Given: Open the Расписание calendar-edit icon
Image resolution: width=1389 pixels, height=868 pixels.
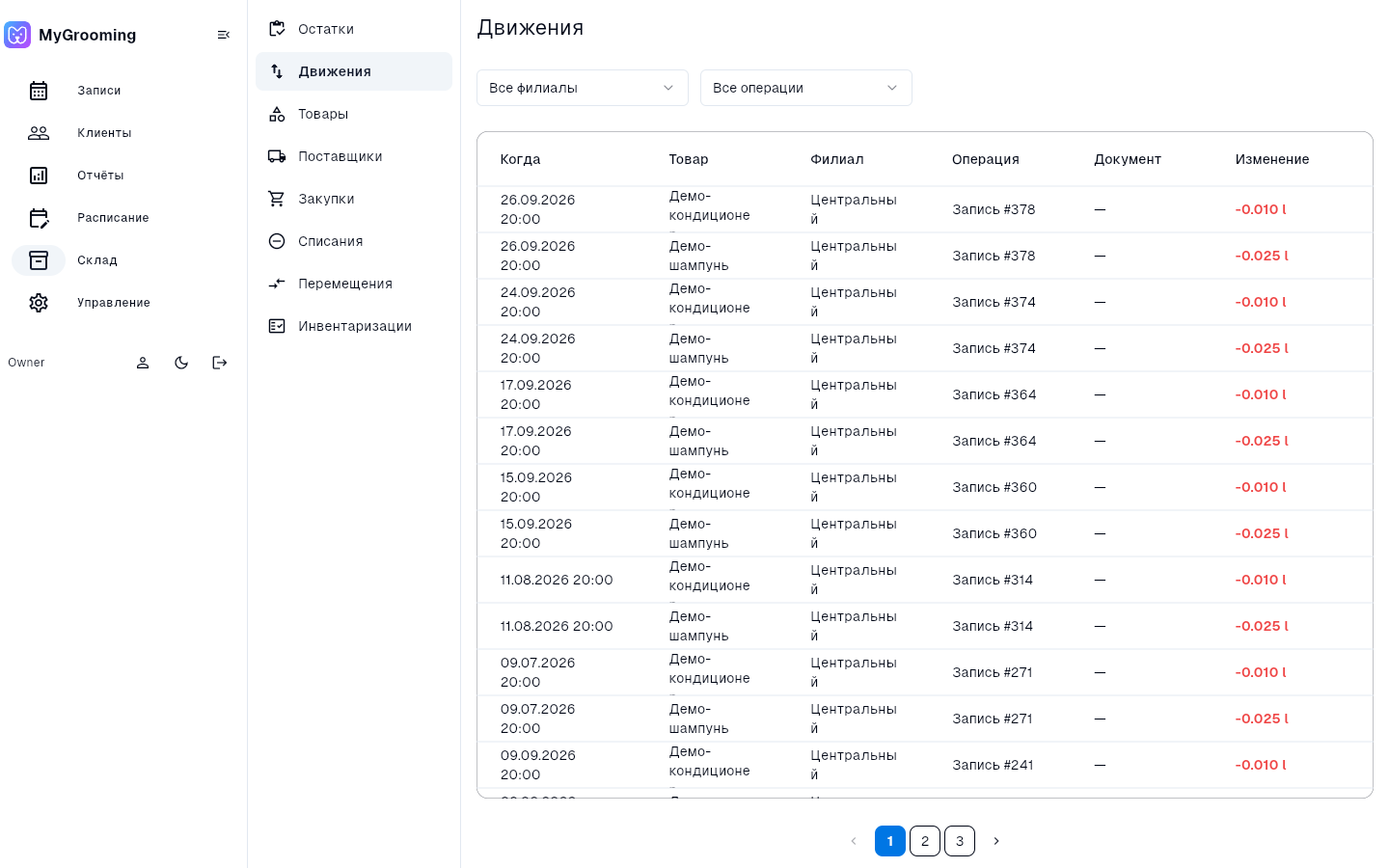Looking at the screenshot, I should point(39,218).
